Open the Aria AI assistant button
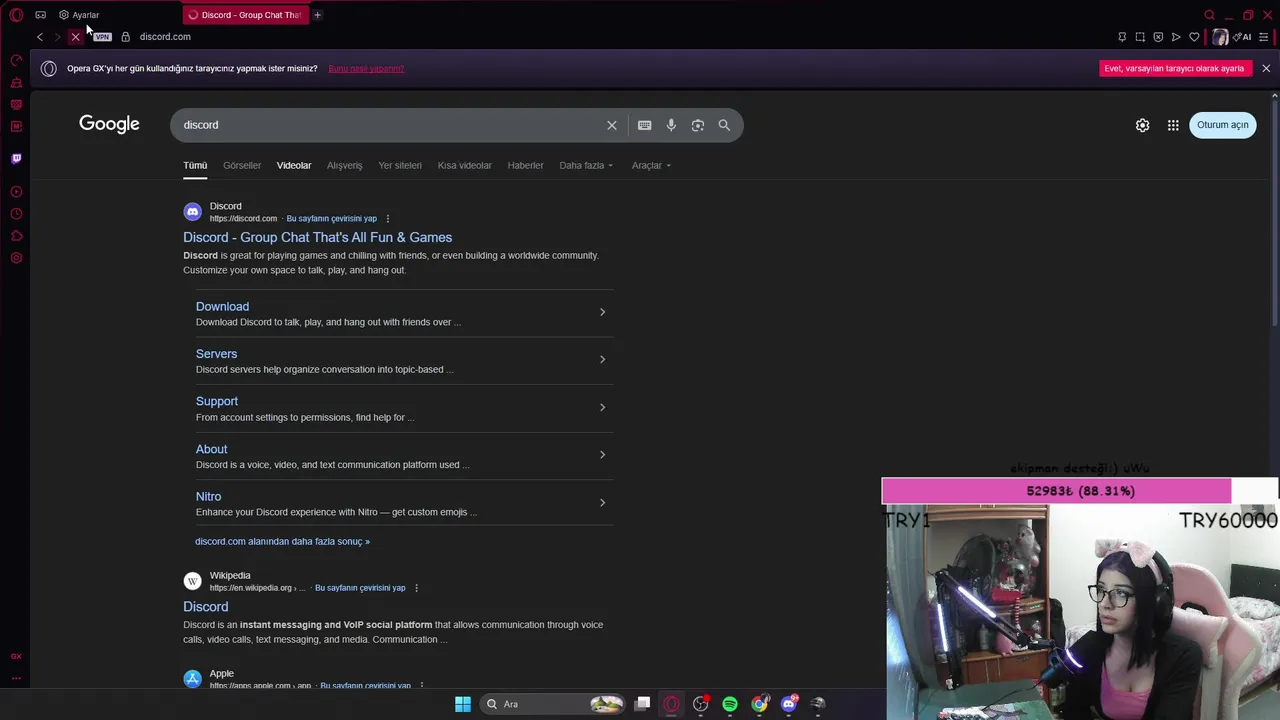1280x720 pixels. tap(1243, 37)
